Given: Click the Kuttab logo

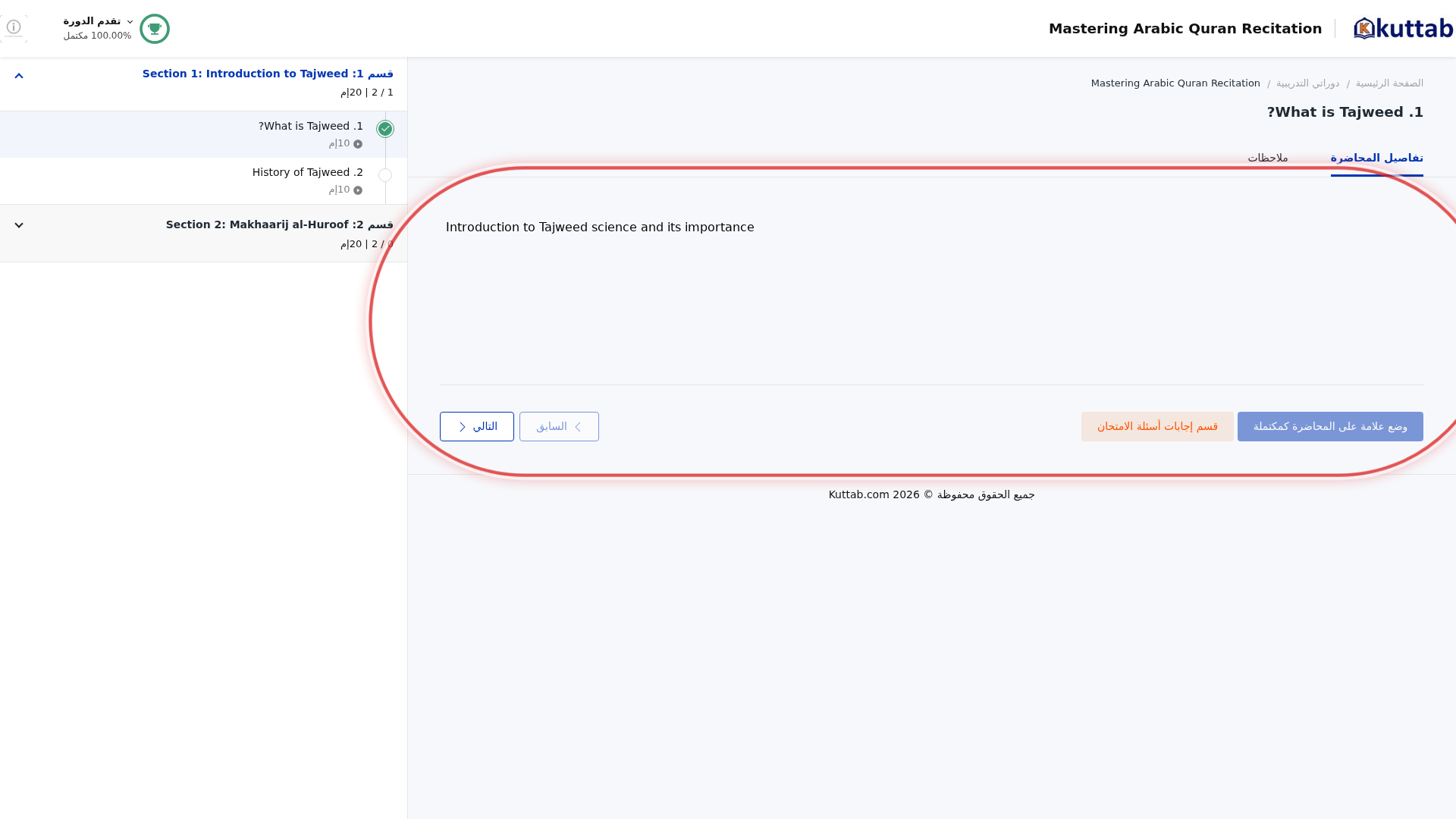Looking at the screenshot, I should pos(1403,28).
